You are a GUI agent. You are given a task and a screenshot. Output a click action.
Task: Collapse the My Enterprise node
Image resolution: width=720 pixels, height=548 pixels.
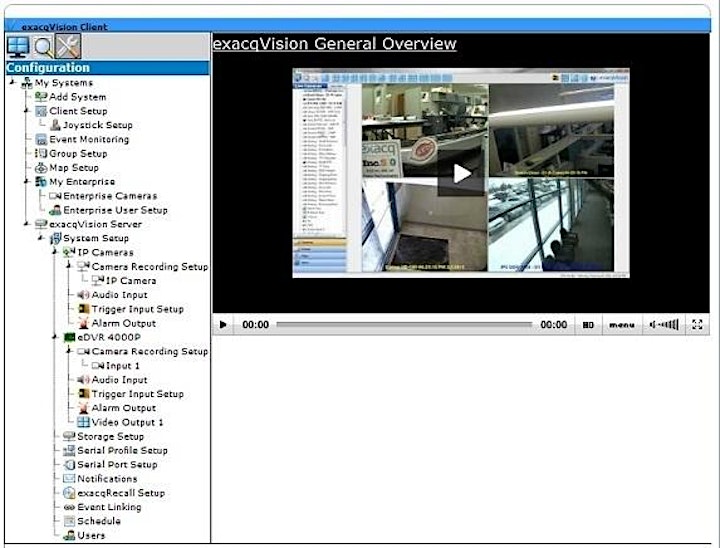click(x=27, y=181)
